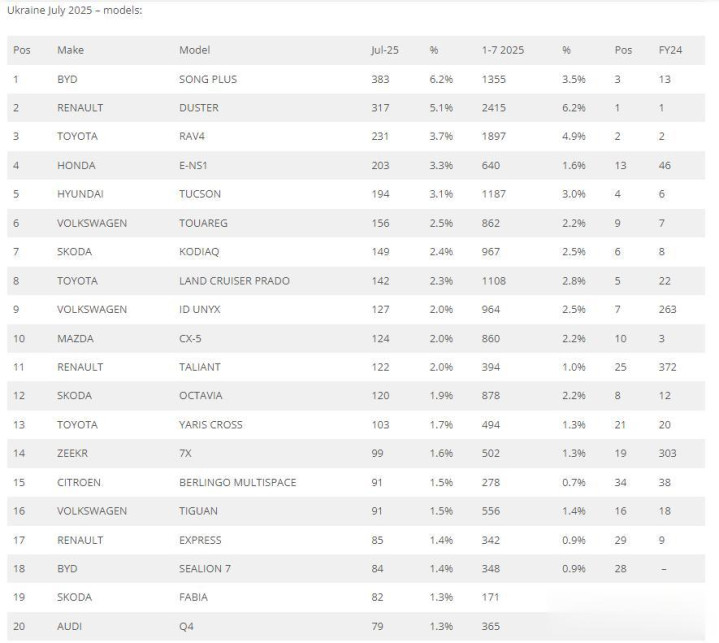
Task: Click the FY24 column header
Action: (x=670, y=50)
